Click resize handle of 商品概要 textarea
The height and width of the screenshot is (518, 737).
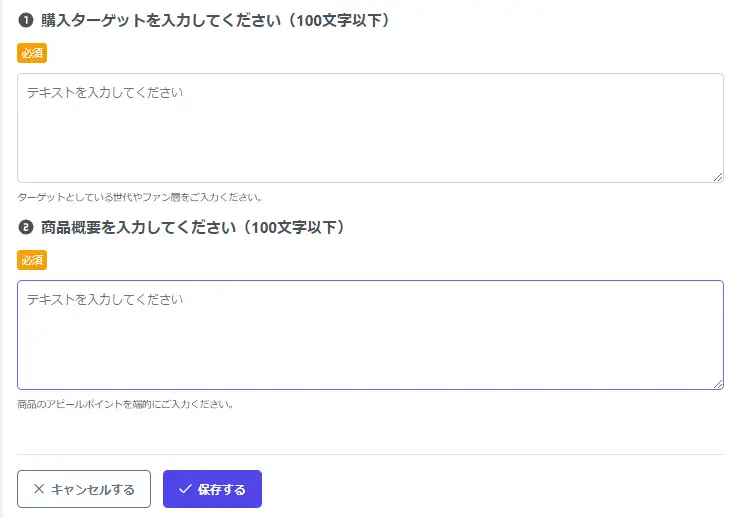[x=718, y=384]
